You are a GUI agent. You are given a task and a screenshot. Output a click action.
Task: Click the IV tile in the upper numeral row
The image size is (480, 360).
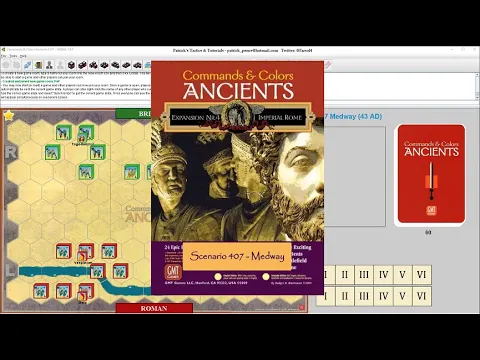click(x=383, y=275)
